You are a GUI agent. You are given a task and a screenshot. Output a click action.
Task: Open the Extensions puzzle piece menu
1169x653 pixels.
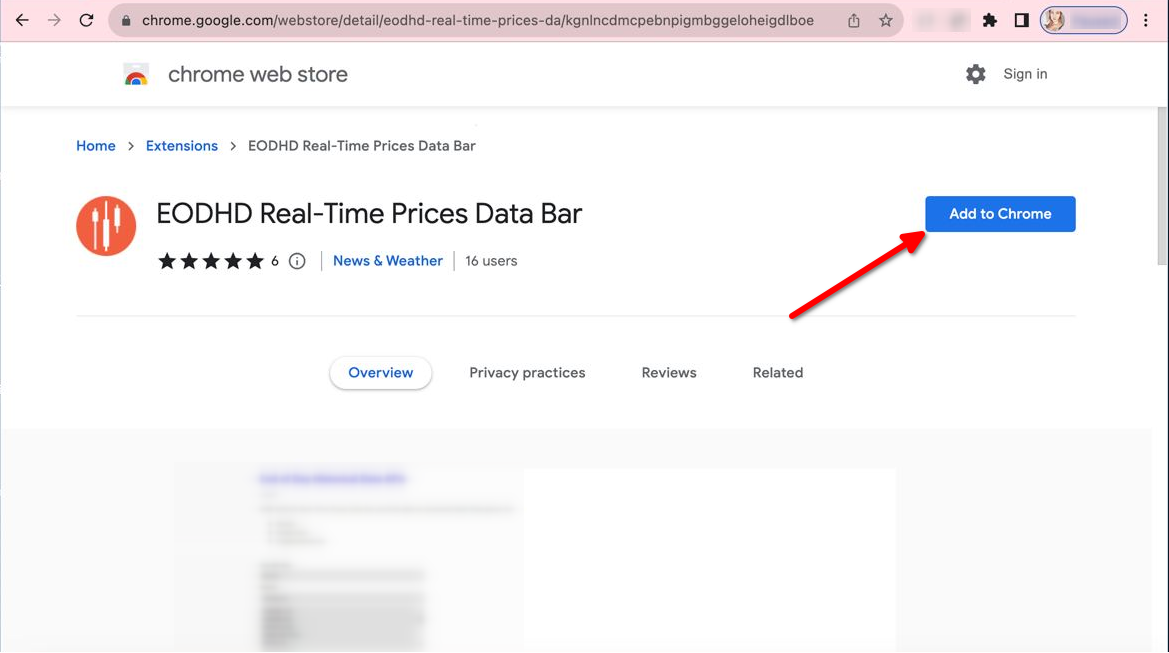point(989,21)
